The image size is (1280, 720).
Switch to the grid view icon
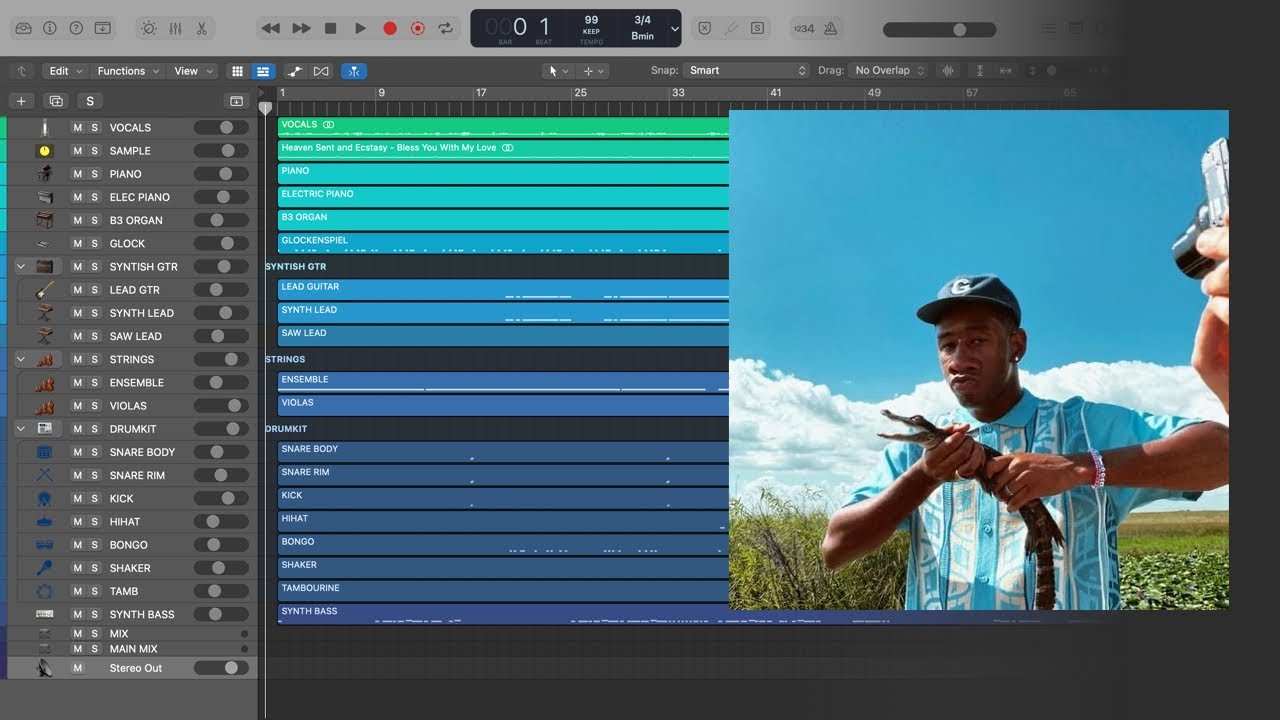pos(237,71)
